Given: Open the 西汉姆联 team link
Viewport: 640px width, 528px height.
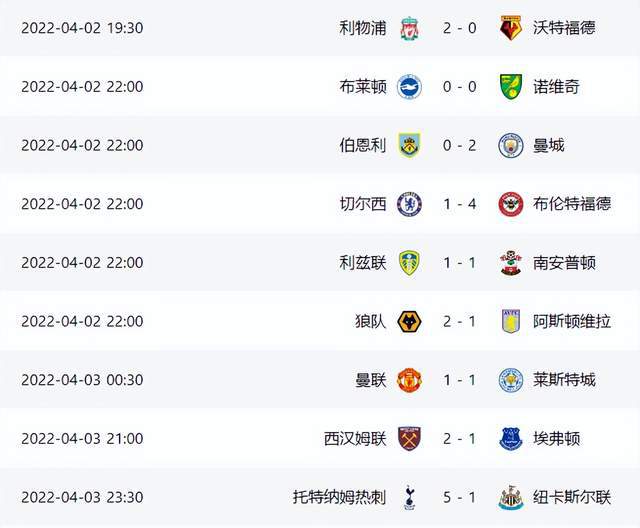Looking at the screenshot, I should pyautogui.click(x=355, y=439).
